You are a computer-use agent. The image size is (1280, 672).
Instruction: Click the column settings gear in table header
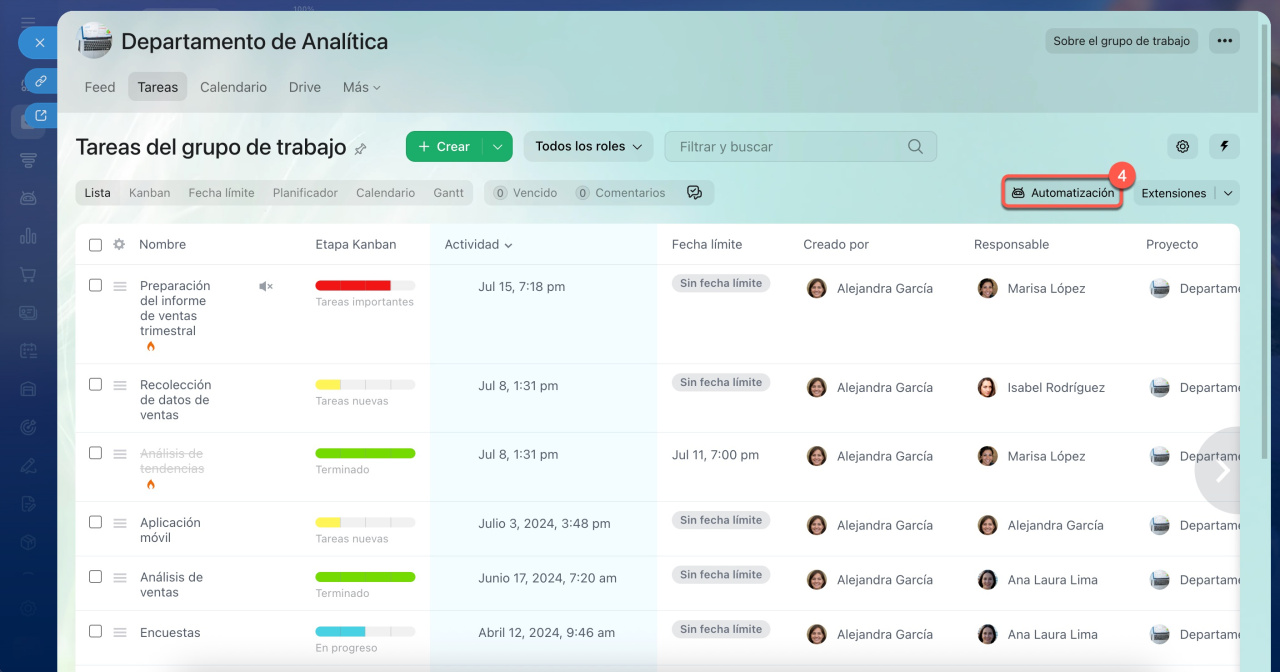(119, 244)
